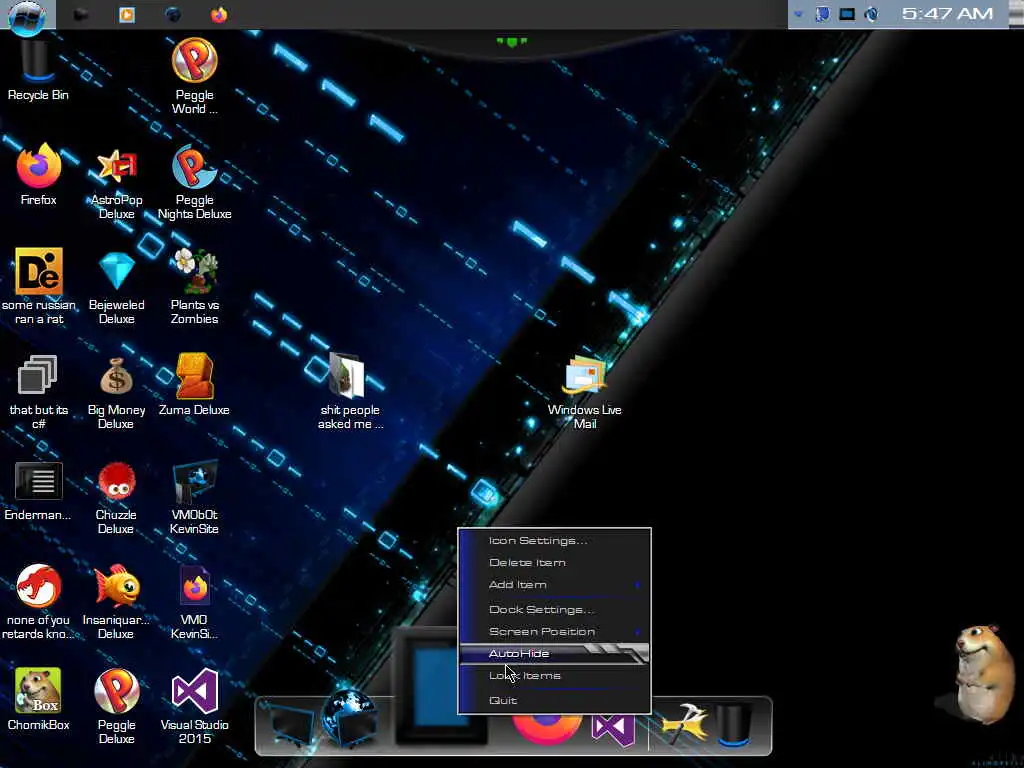Select the Plants vs Zombies icon

195,286
